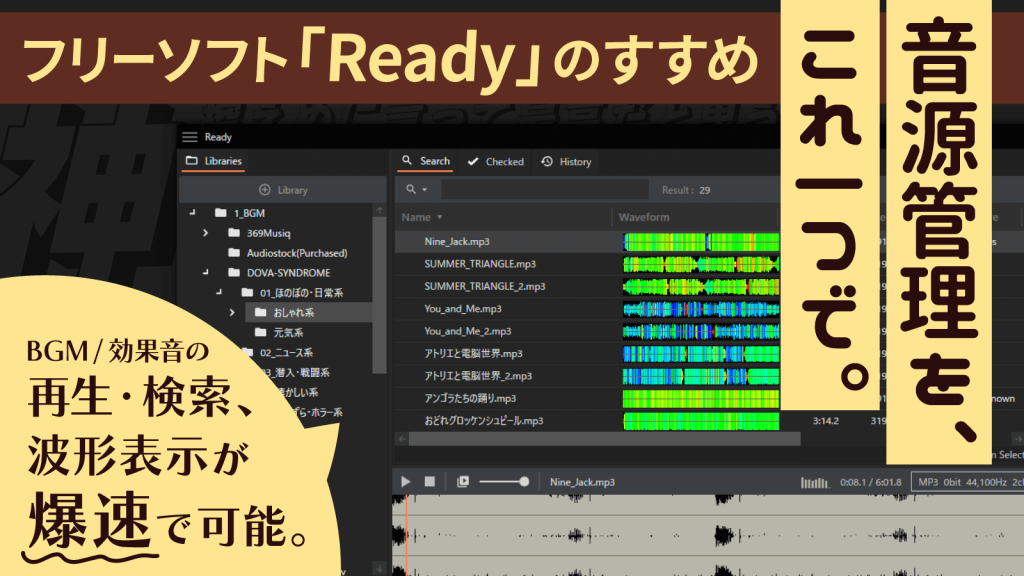
Task: Open the hamburger menu beside Ready
Action: [190, 137]
